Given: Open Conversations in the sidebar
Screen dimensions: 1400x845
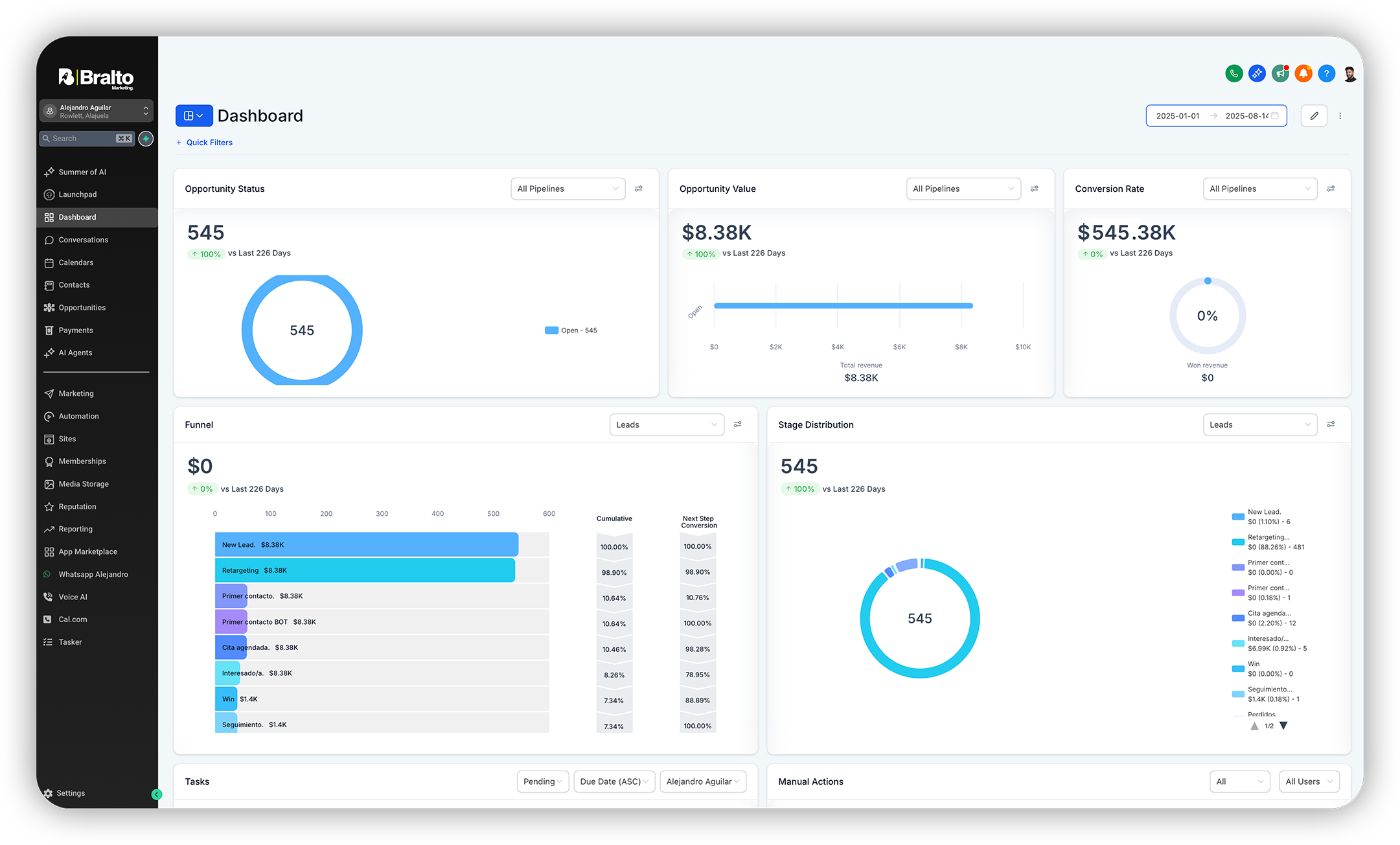Looking at the screenshot, I should pyautogui.click(x=83, y=240).
